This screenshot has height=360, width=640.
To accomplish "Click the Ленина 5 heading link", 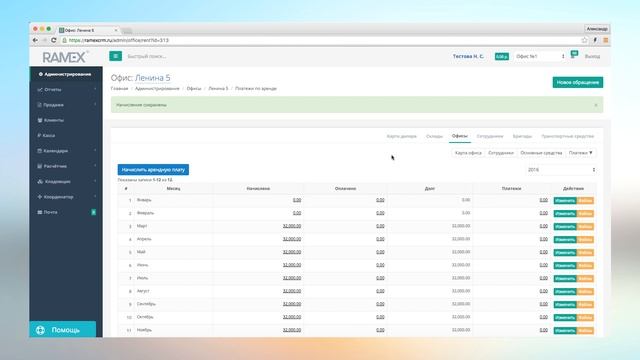I will tap(153, 78).
